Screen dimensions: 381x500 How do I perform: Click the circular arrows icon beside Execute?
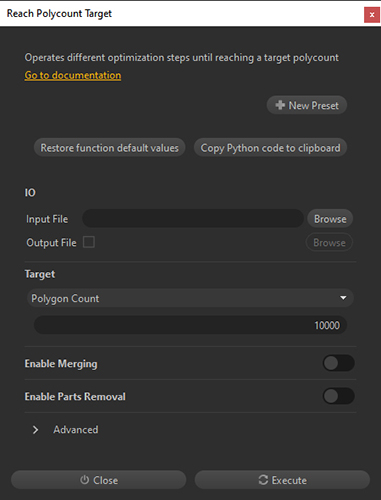pos(263,480)
